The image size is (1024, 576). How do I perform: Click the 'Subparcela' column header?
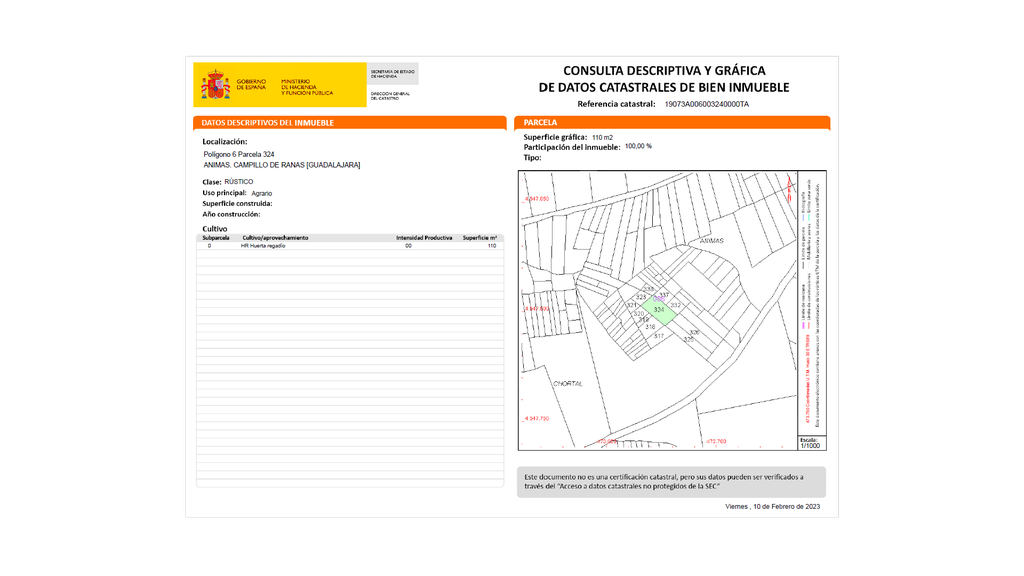(x=216, y=238)
